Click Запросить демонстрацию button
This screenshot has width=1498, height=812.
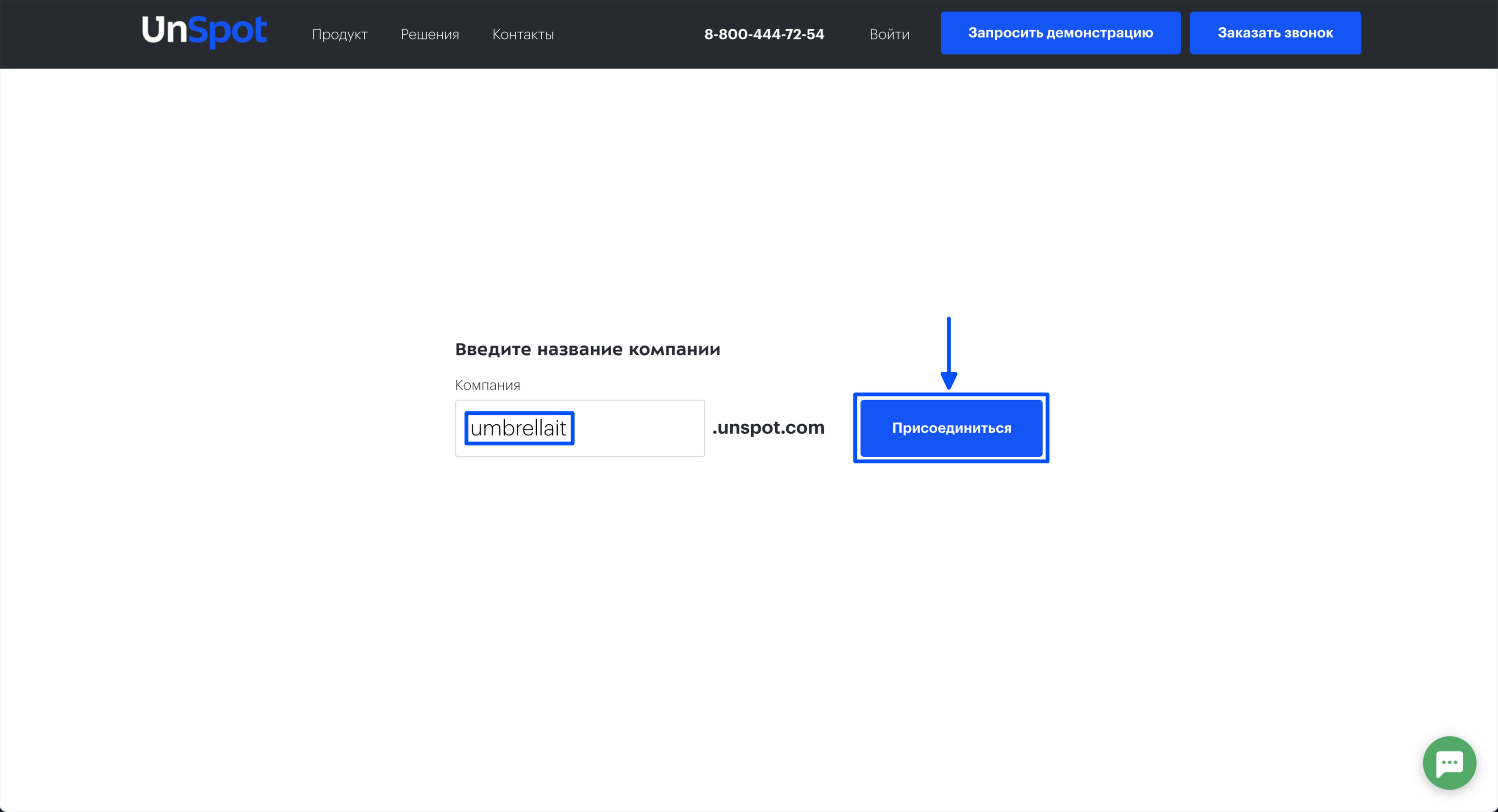[1061, 33]
